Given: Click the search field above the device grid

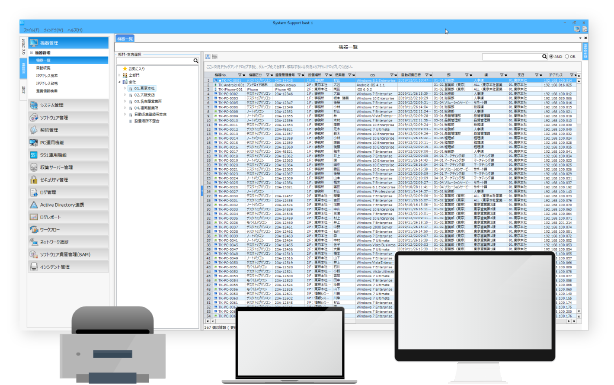Looking at the screenshot, I should pos(512,57).
